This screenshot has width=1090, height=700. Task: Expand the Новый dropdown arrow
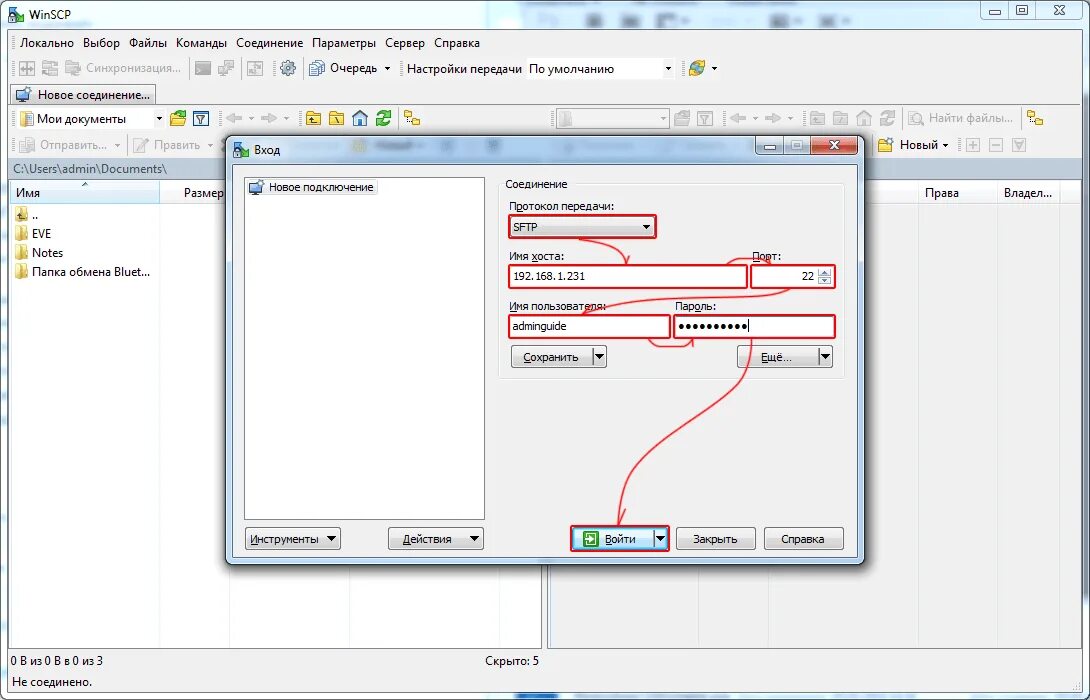coord(945,145)
